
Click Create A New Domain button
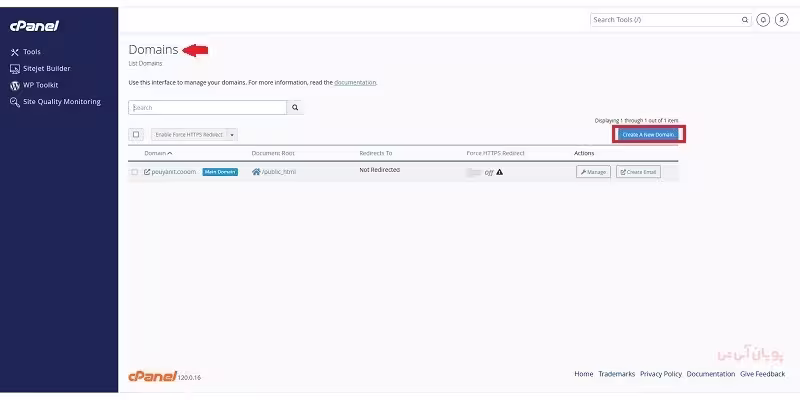[x=648, y=135]
